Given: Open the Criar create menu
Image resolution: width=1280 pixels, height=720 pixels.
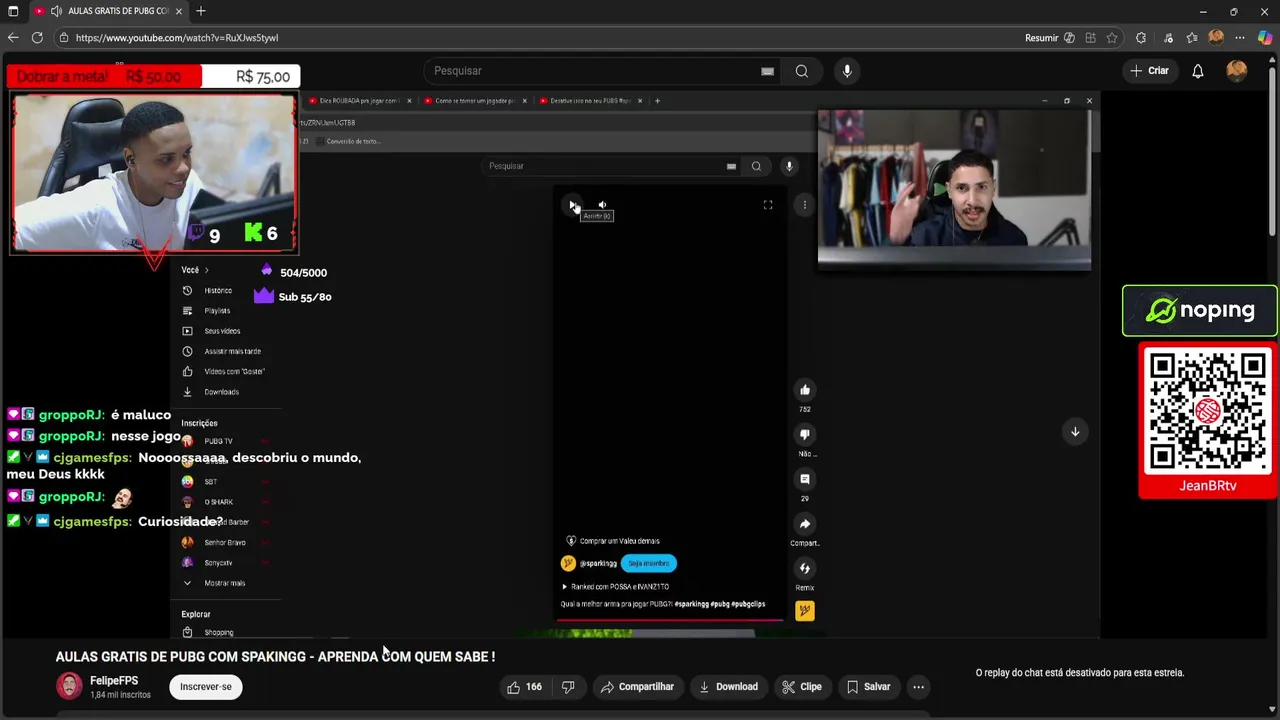Looking at the screenshot, I should (x=1149, y=71).
